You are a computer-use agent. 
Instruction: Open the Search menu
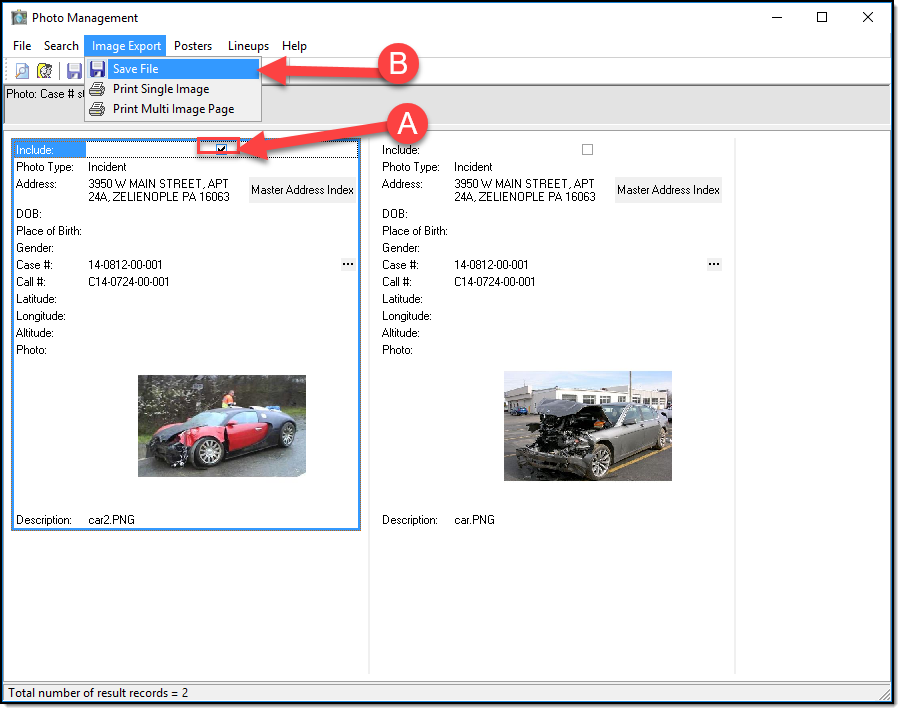point(61,46)
